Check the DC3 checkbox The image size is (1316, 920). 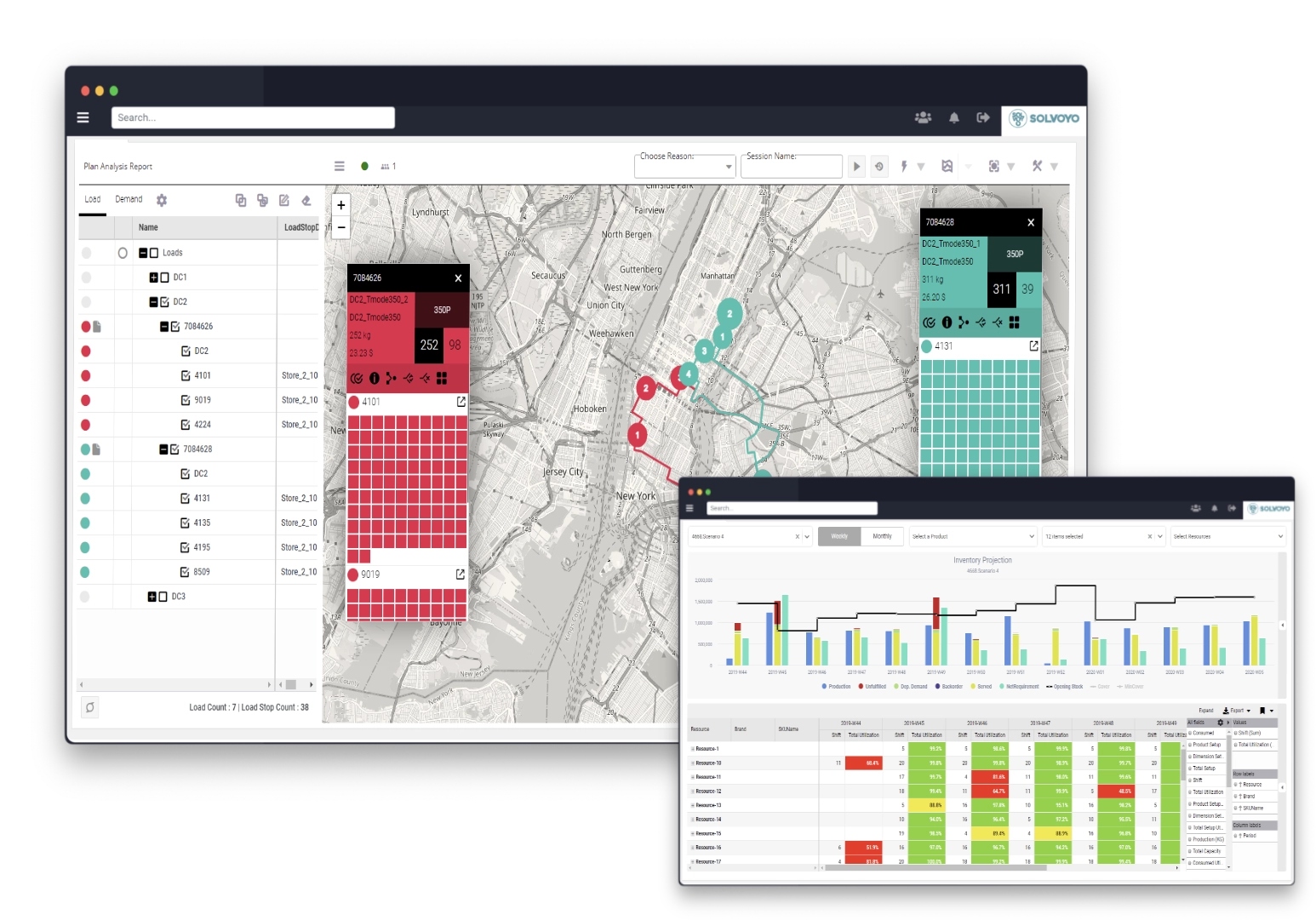(x=163, y=597)
